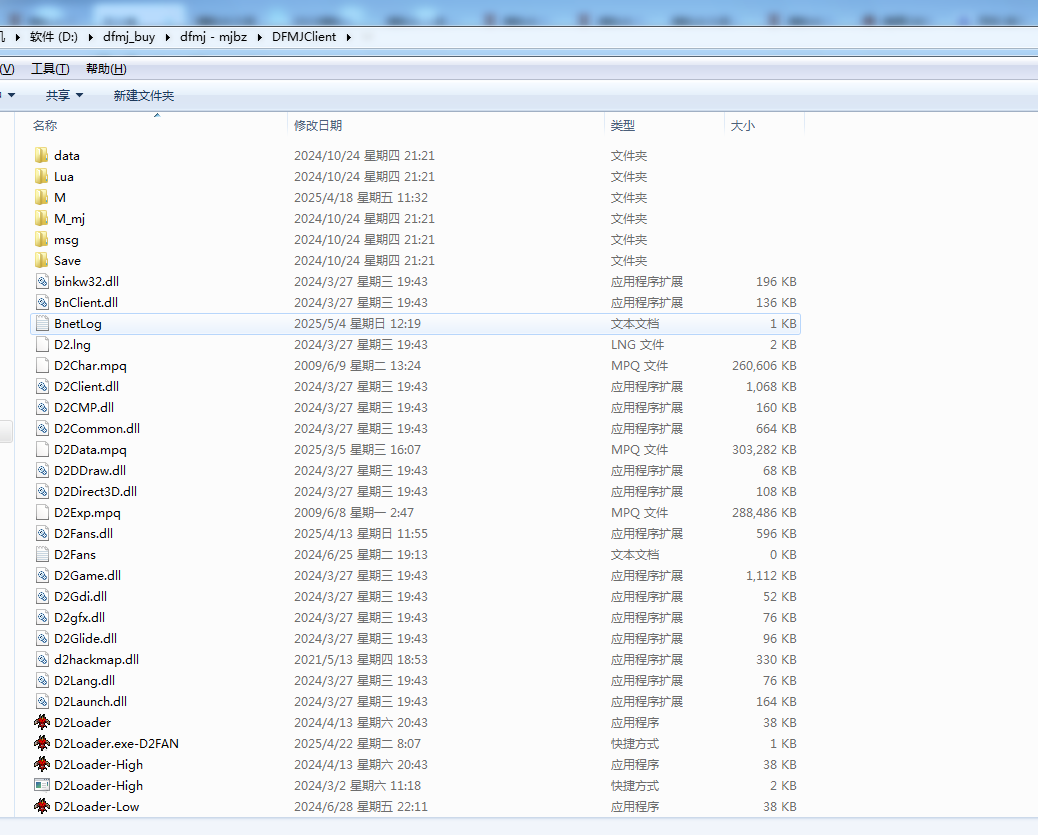The width and height of the screenshot is (1038, 835).
Task: Click the D2Fans text document icon
Action: [42, 555]
